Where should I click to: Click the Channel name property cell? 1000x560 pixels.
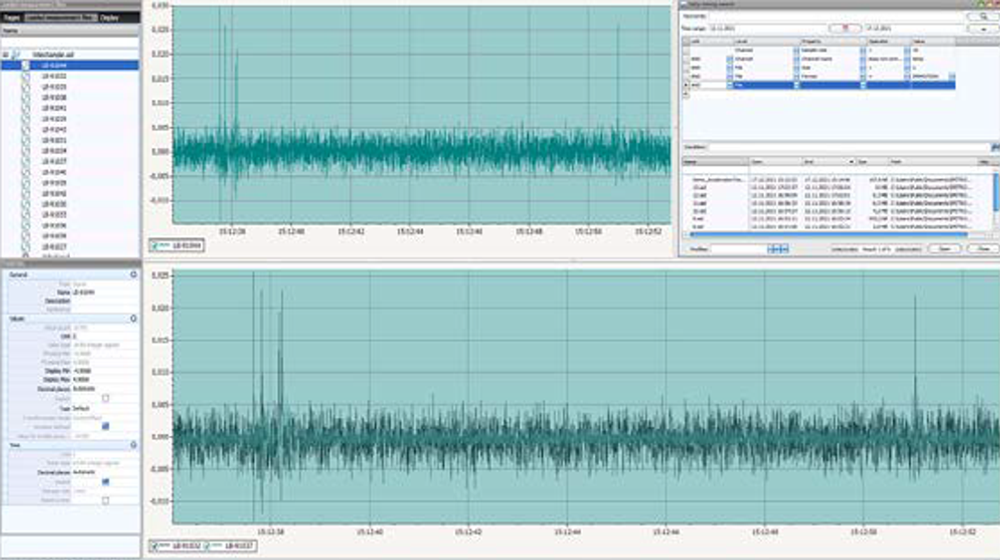pyautogui.click(x=829, y=59)
